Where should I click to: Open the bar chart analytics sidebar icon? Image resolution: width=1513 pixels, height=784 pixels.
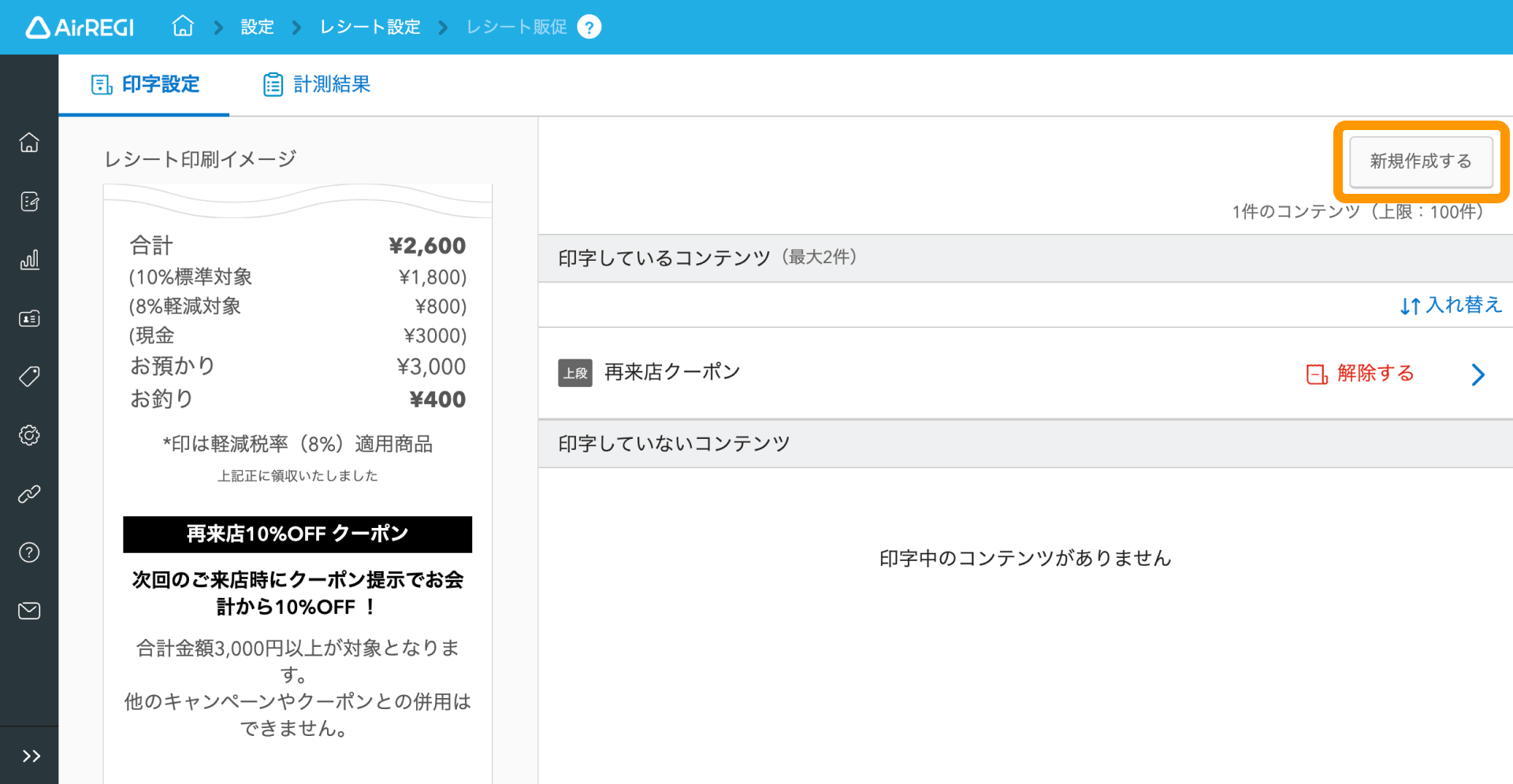click(x=29, y=260)
